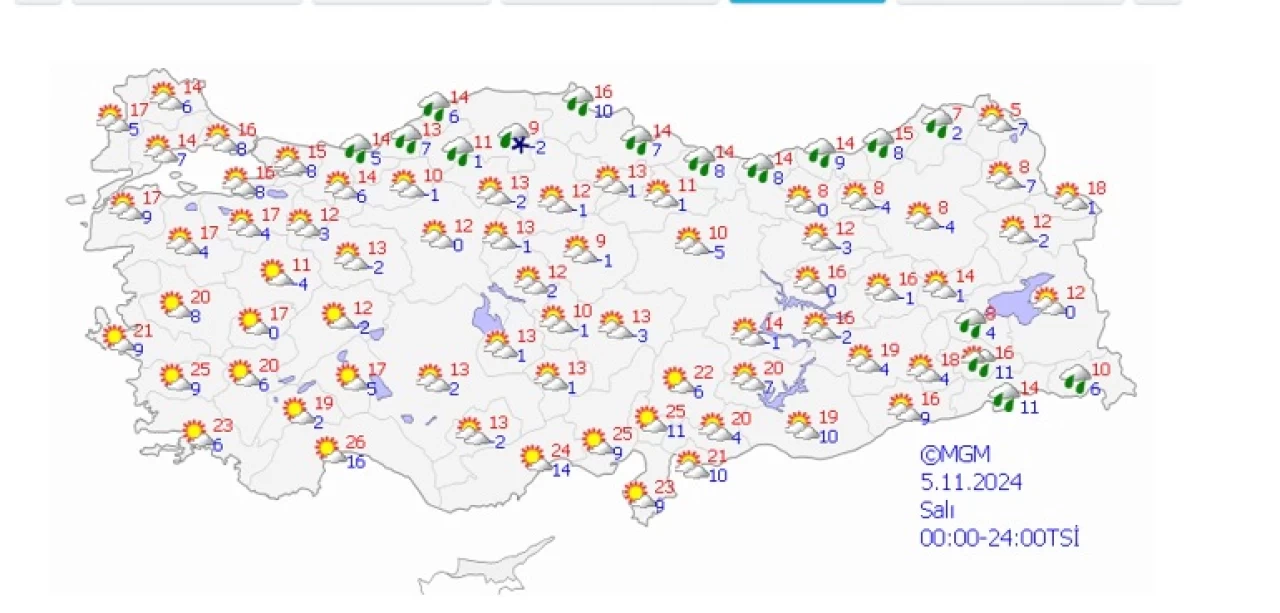Click the snow icon showing 9 and -2
This screenshot has height=613, width=1280.
(x=516, y=140)
